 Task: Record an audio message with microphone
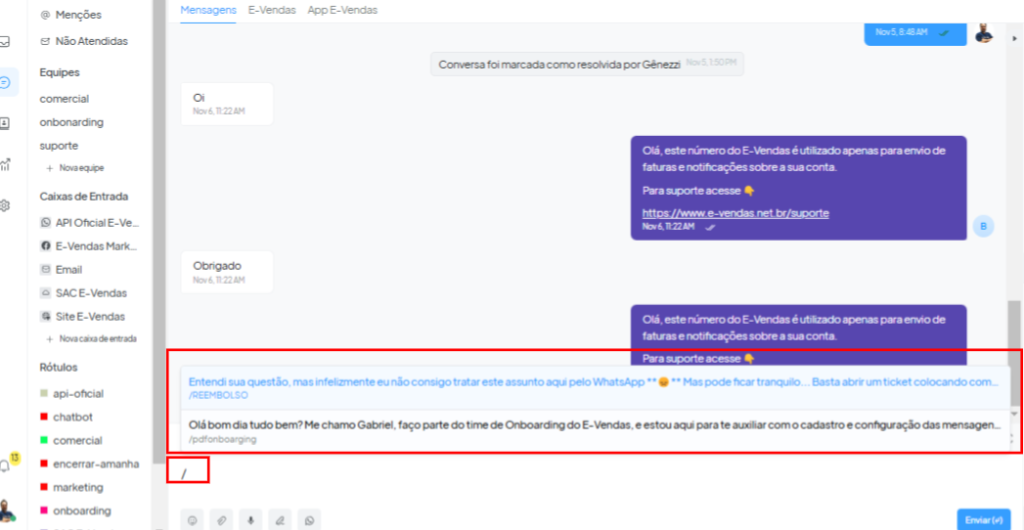pos(251,520)
